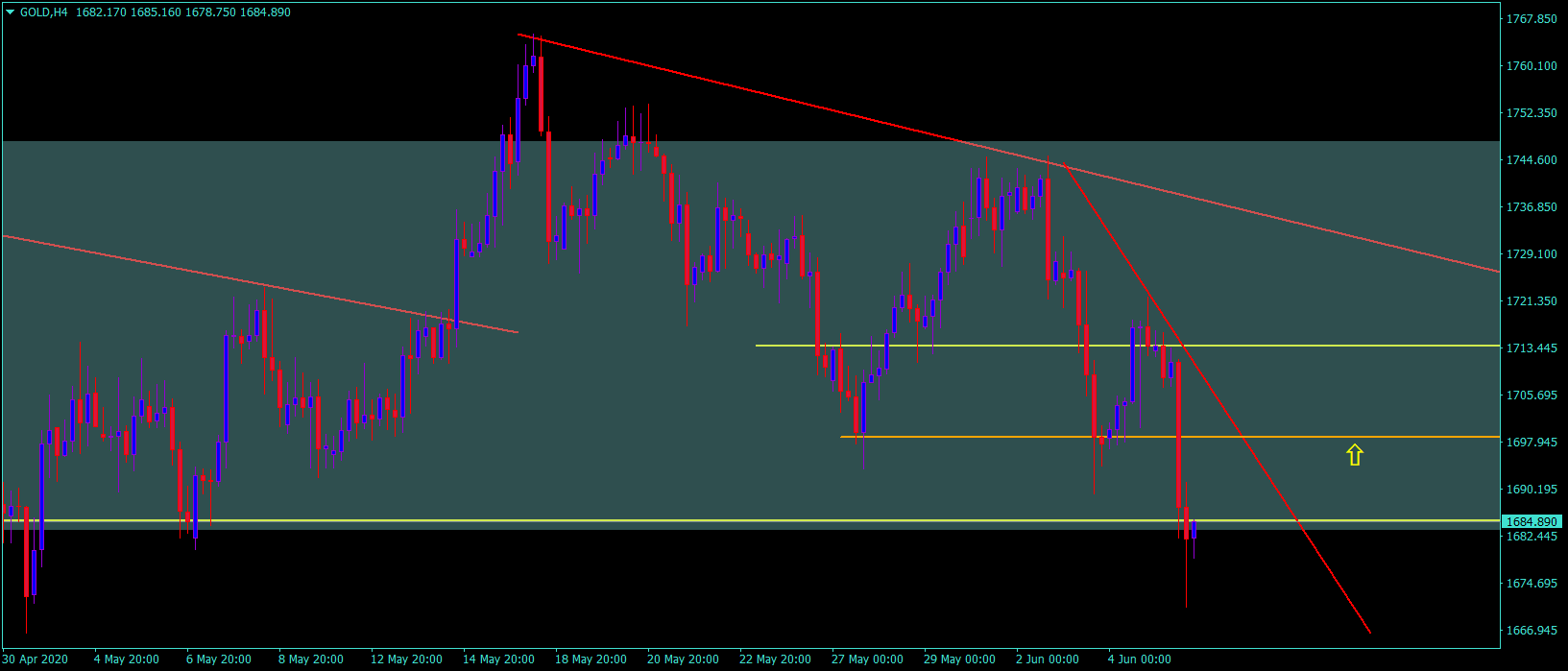The width and height of the screenshot is (1568, 671).
Task: Click price scale value 1760.100
Action: coord(1531,66)
